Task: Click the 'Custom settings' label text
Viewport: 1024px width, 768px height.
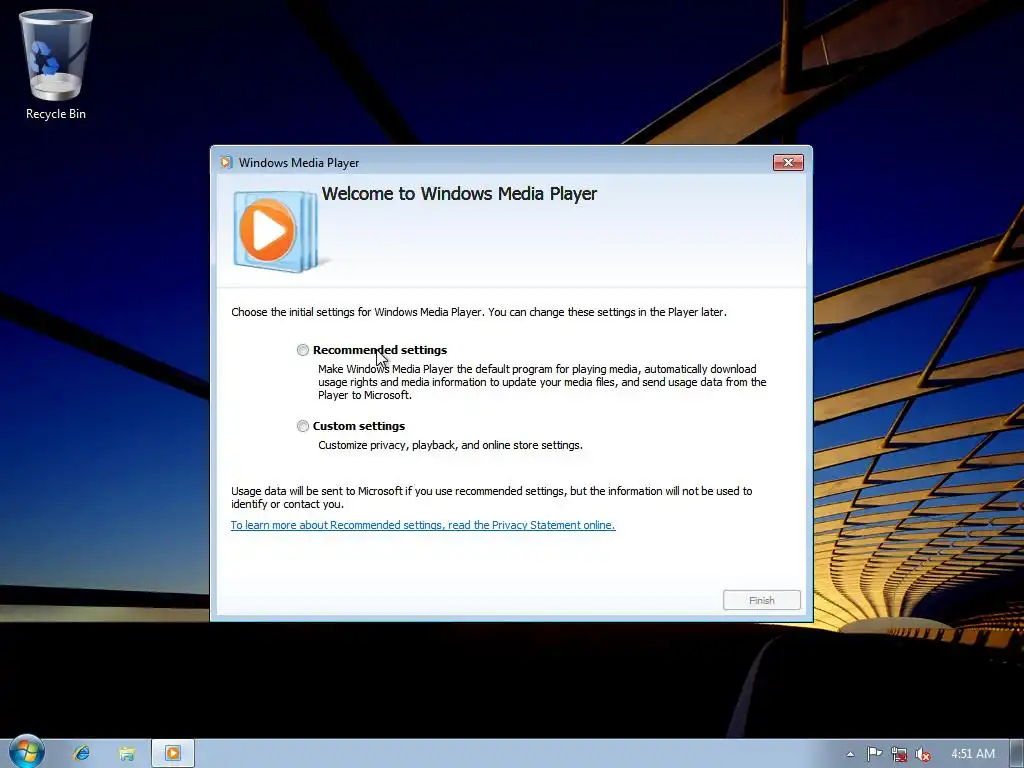Action: (359, 426)
